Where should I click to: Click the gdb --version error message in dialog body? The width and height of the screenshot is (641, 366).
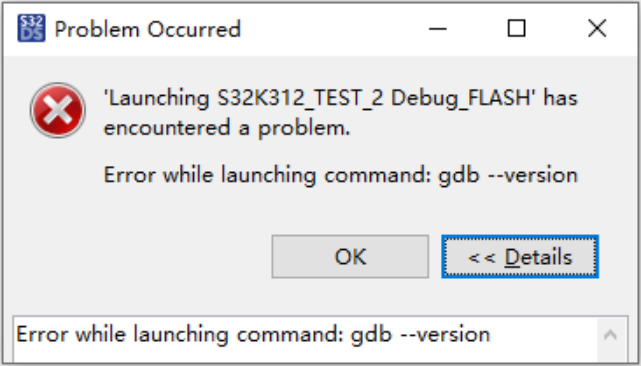coord(341,175)
